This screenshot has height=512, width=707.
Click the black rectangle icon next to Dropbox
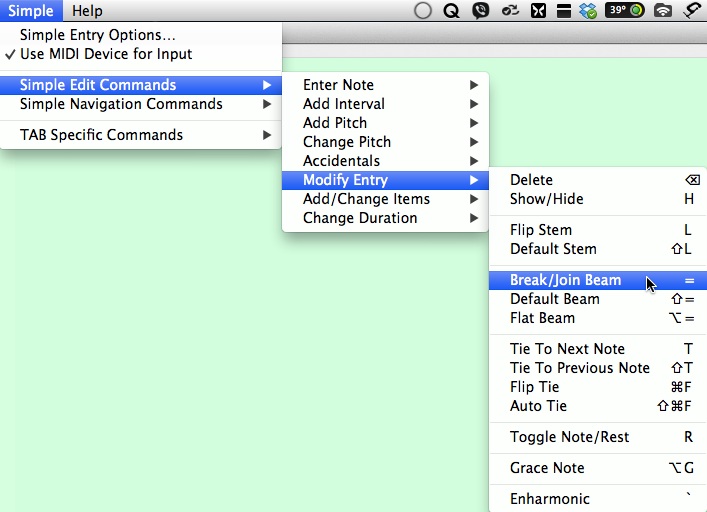[x=564, y=11]
